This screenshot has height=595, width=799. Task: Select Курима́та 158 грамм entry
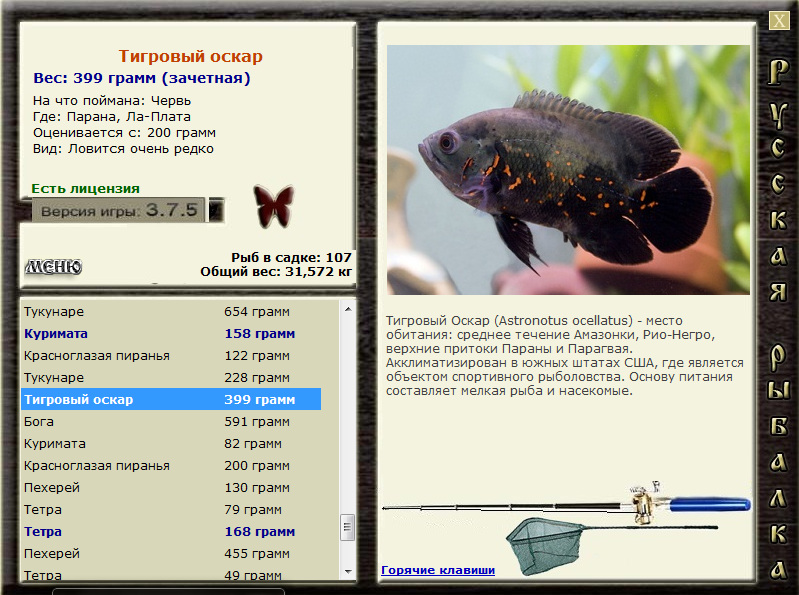171,334
